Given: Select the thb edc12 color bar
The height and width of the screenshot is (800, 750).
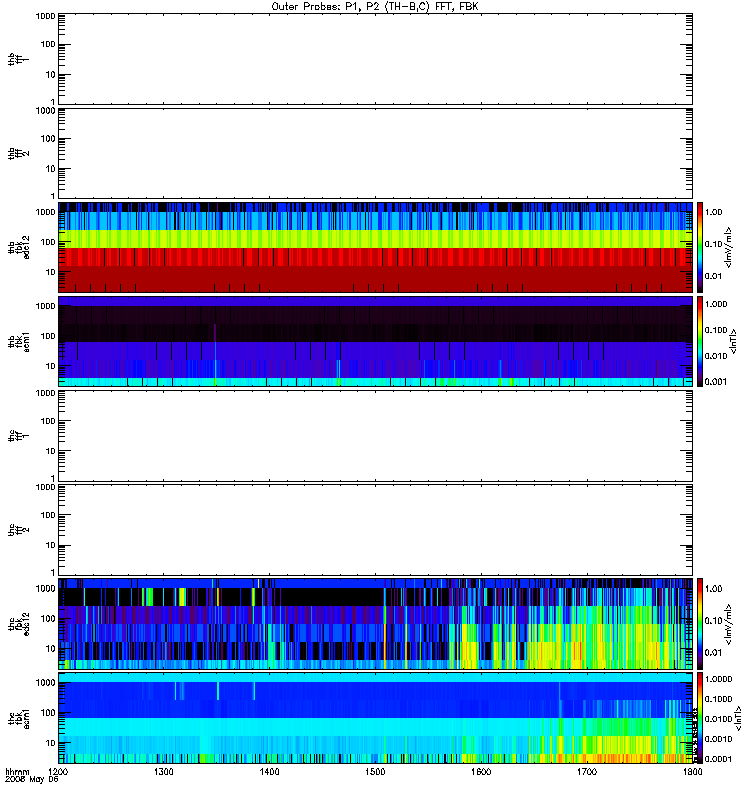Looking at the screenshot, I should [700, 247].
